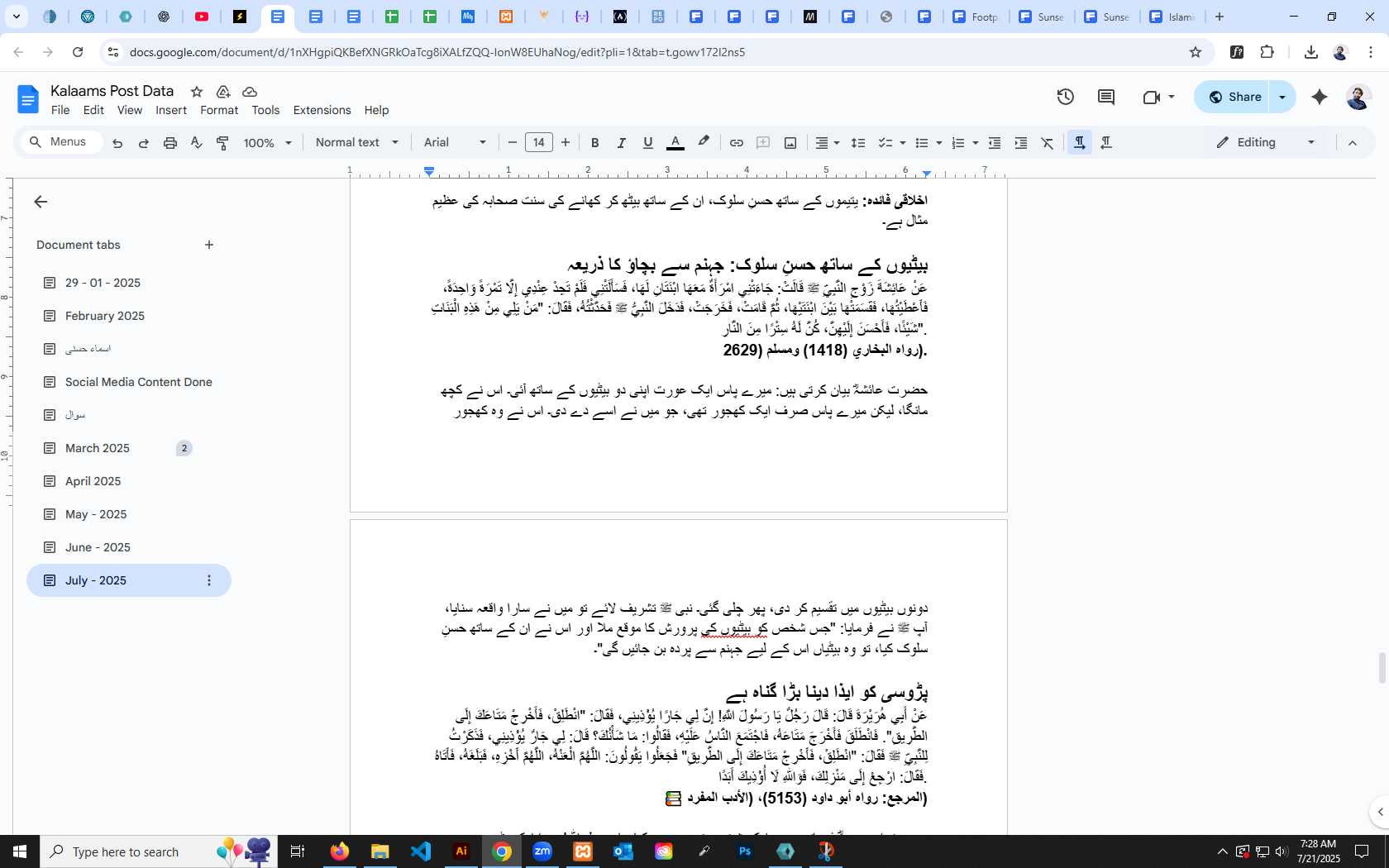Viewport: 1389px width, 868px height.
Task: Open options for July - 2025 tab
Action: 209,580
